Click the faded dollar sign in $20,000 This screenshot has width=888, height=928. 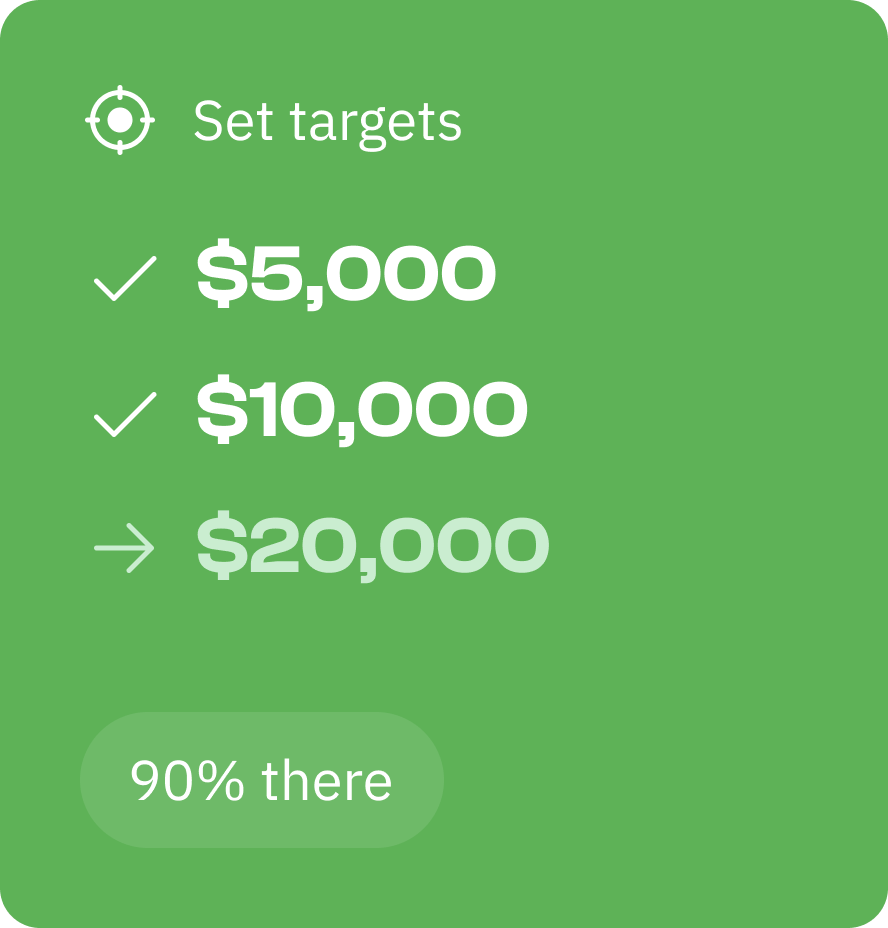(223, 546)
